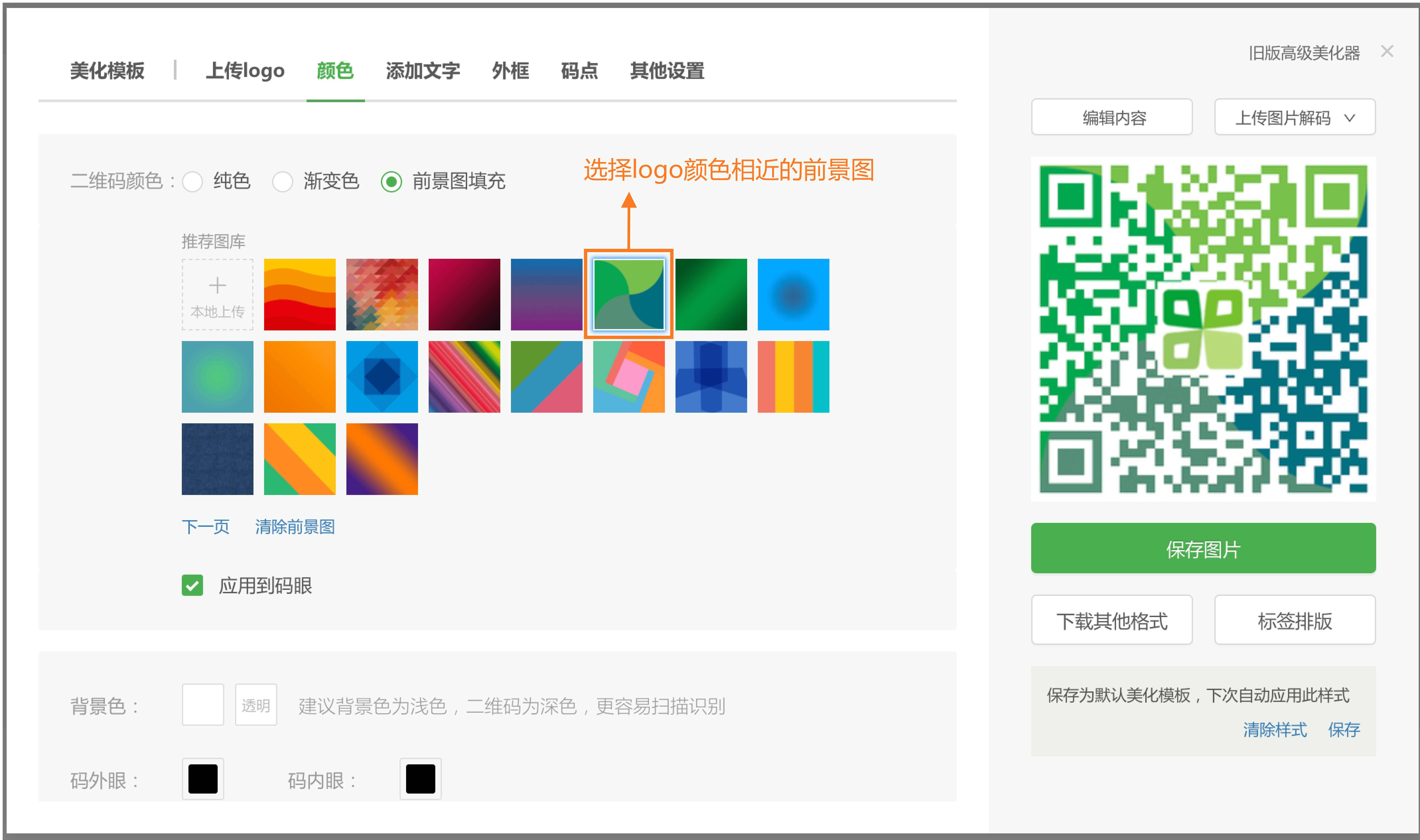Image resolution: width=1420 pixels, height=840 pixels.
Task: Pick the blue cross pattern foreground image
Action: point(711,376)
